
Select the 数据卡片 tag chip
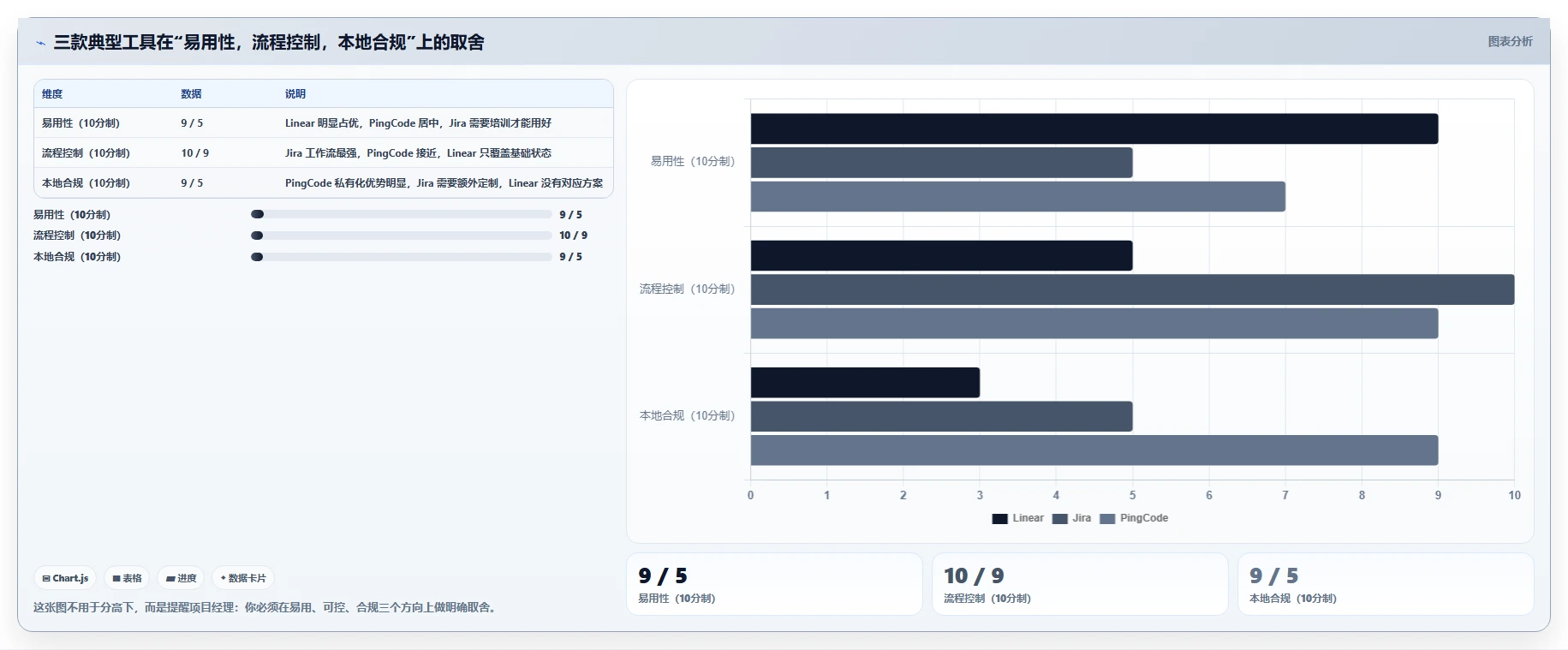[243, 578]
